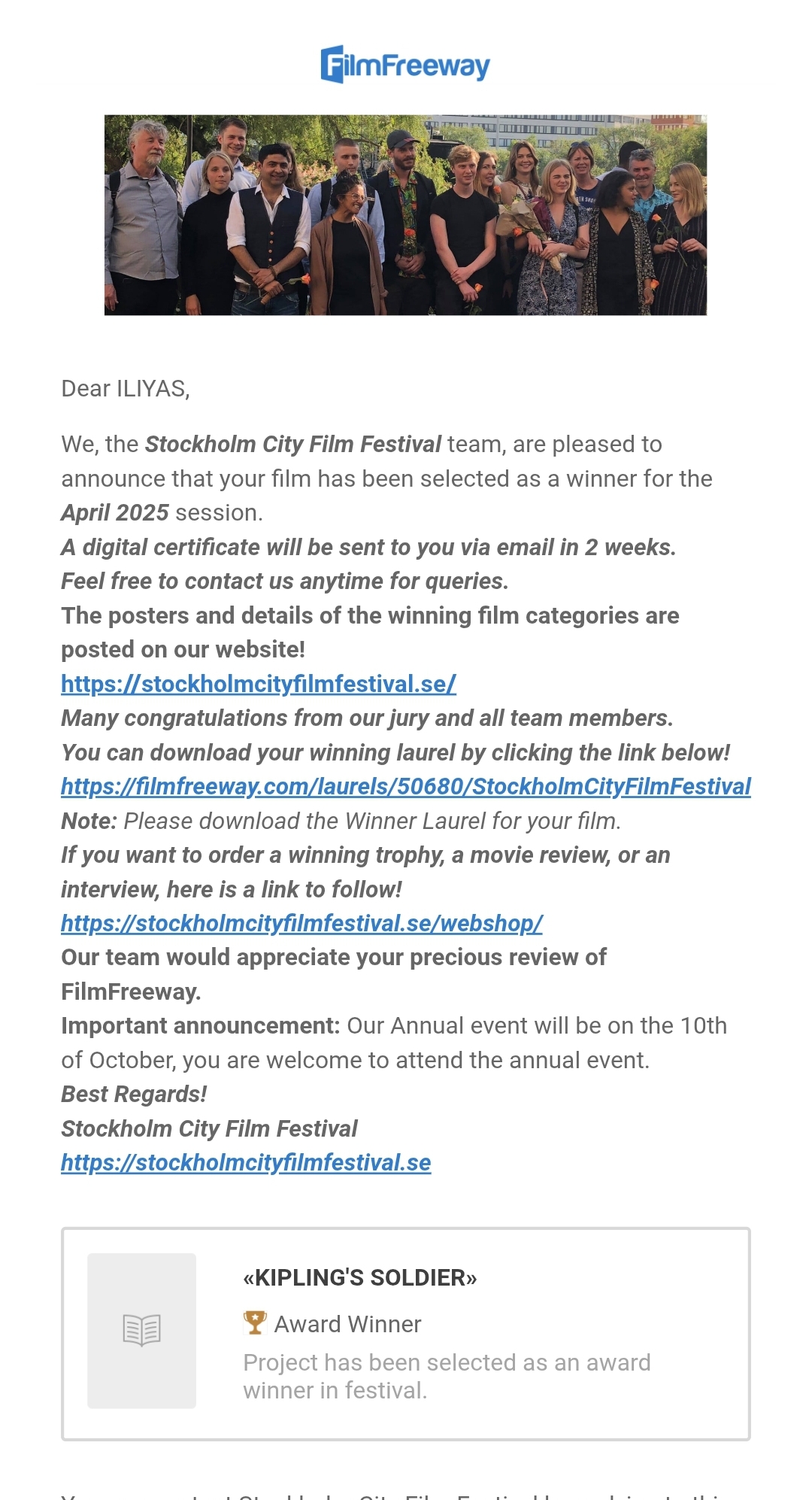Image resolution: width=812 pixels, height=1500 pixels.
Task: Click the 'Dear ILIYAS' greeting line
Action: pos(126,389)
